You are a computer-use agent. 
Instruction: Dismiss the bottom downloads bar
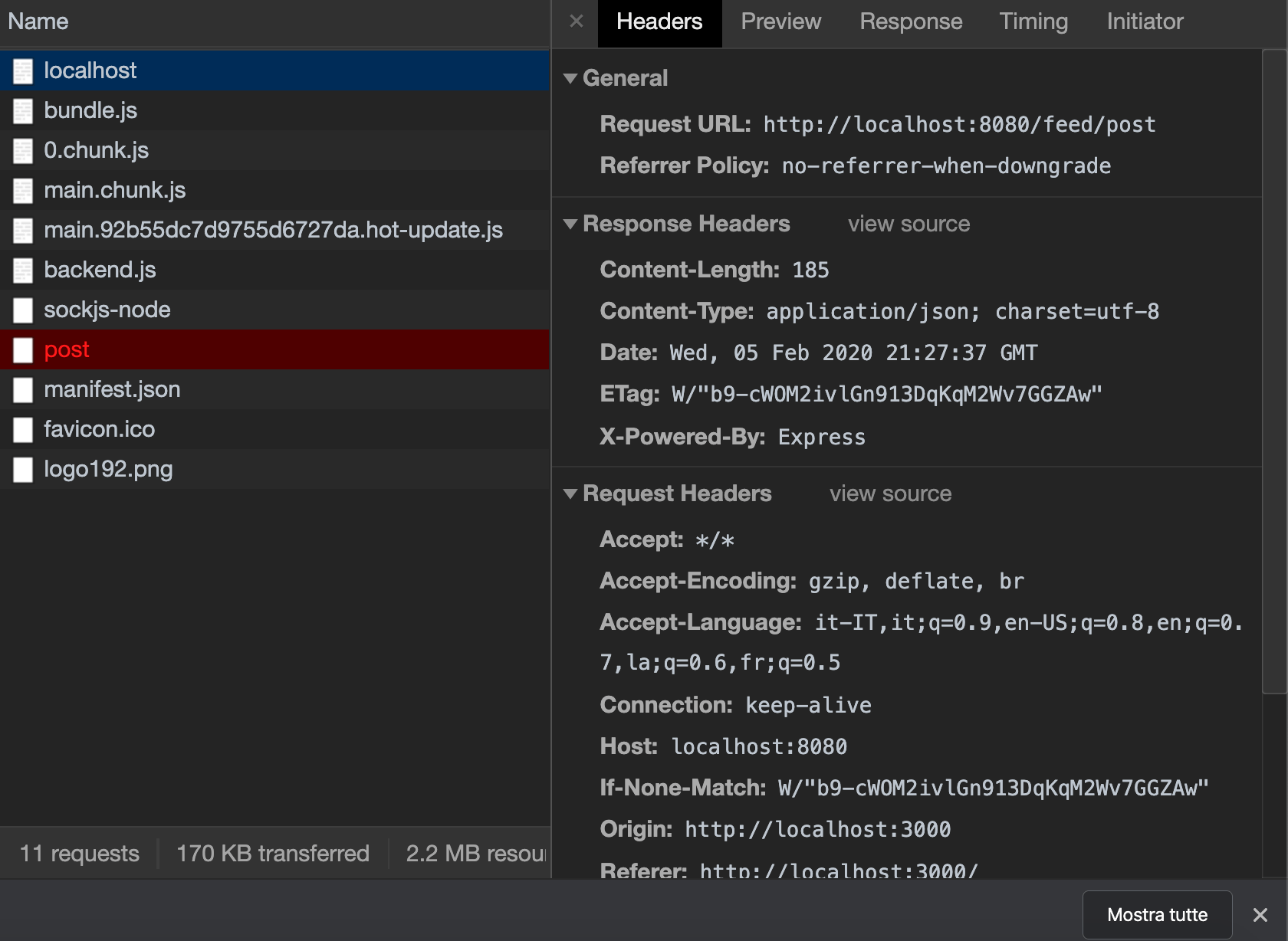[1260, 915]
